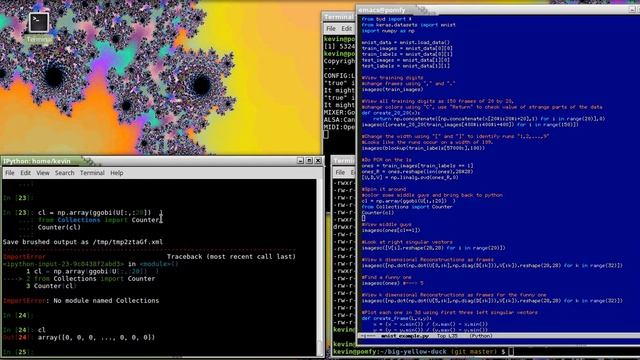Click 'from keras.datasets import mnist' line in emacs
The width and height of the screenshot is (640, 360).
409,24
